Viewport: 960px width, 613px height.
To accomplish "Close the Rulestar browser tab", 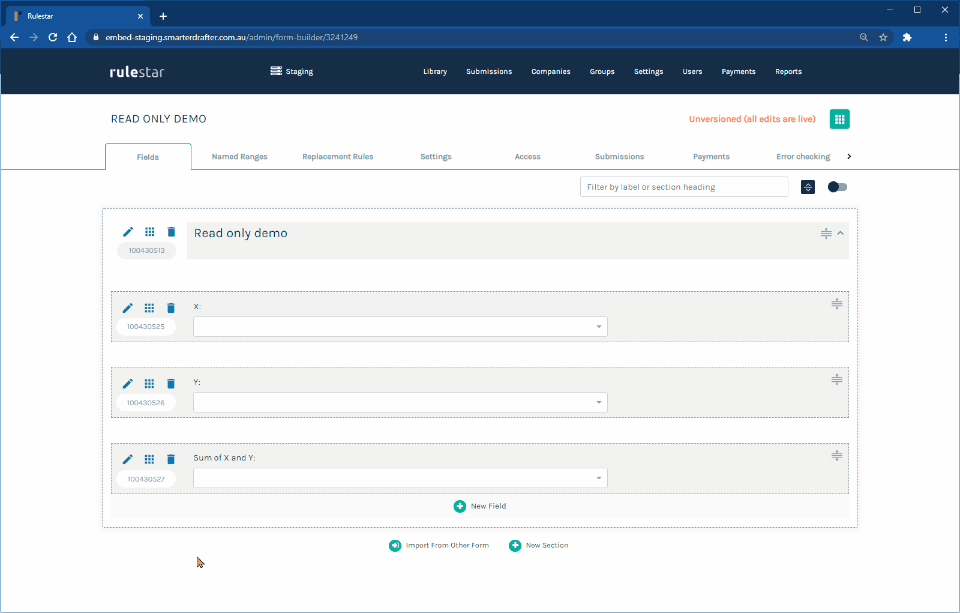I will tap(140, 17).
